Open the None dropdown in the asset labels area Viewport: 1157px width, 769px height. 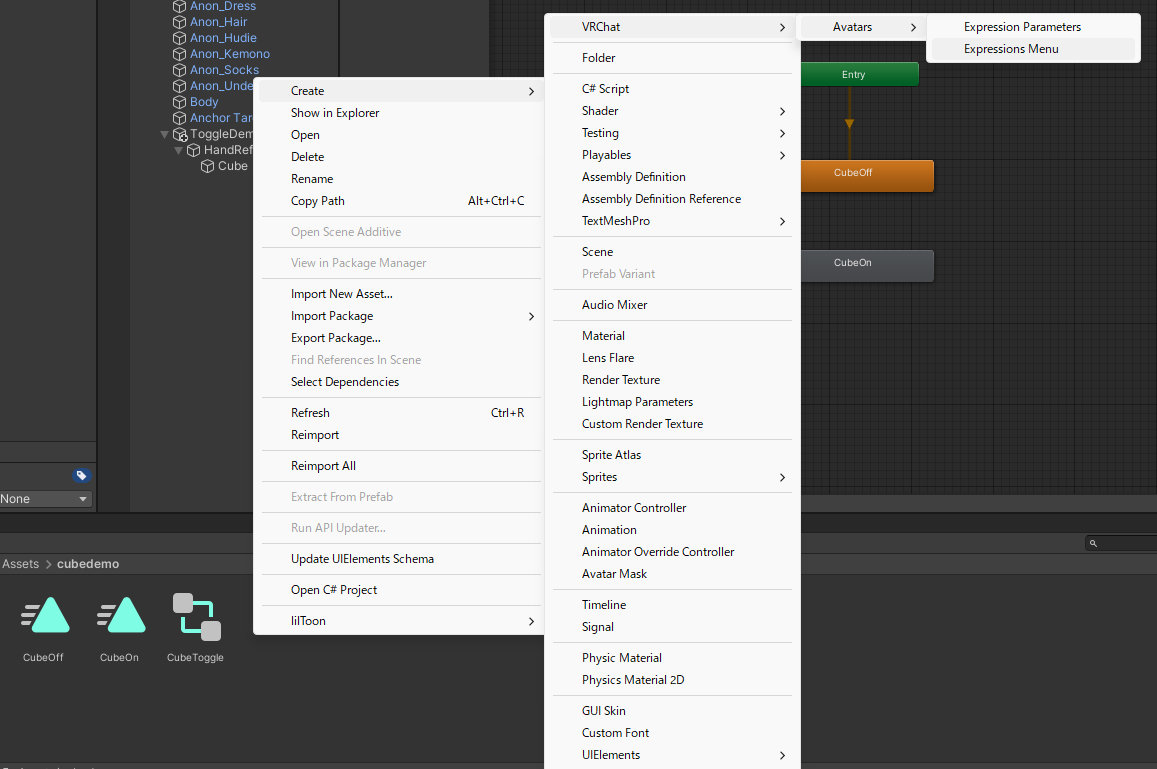pyautogui.click(x=46, y=499)
